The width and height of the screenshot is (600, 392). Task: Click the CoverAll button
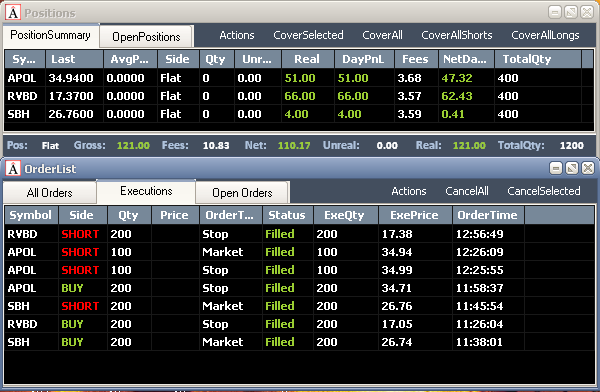click(382, 35)
